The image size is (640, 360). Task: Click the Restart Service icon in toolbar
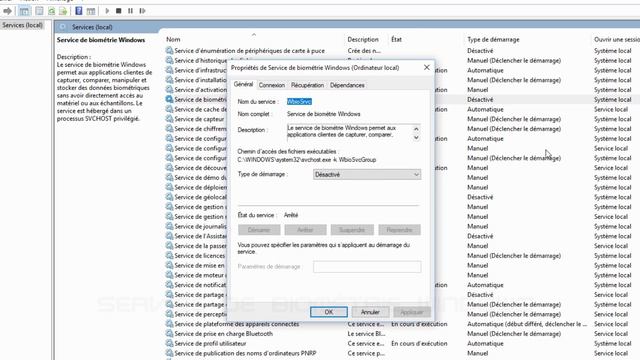(x=142, y=11)
